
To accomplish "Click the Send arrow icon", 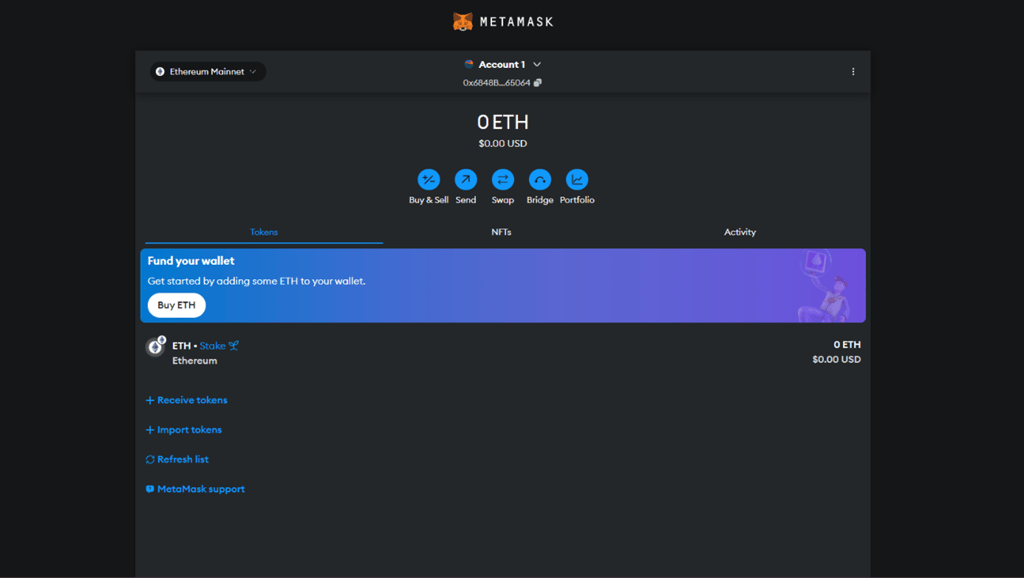I will pyautogui.click(x=466, y=180).
